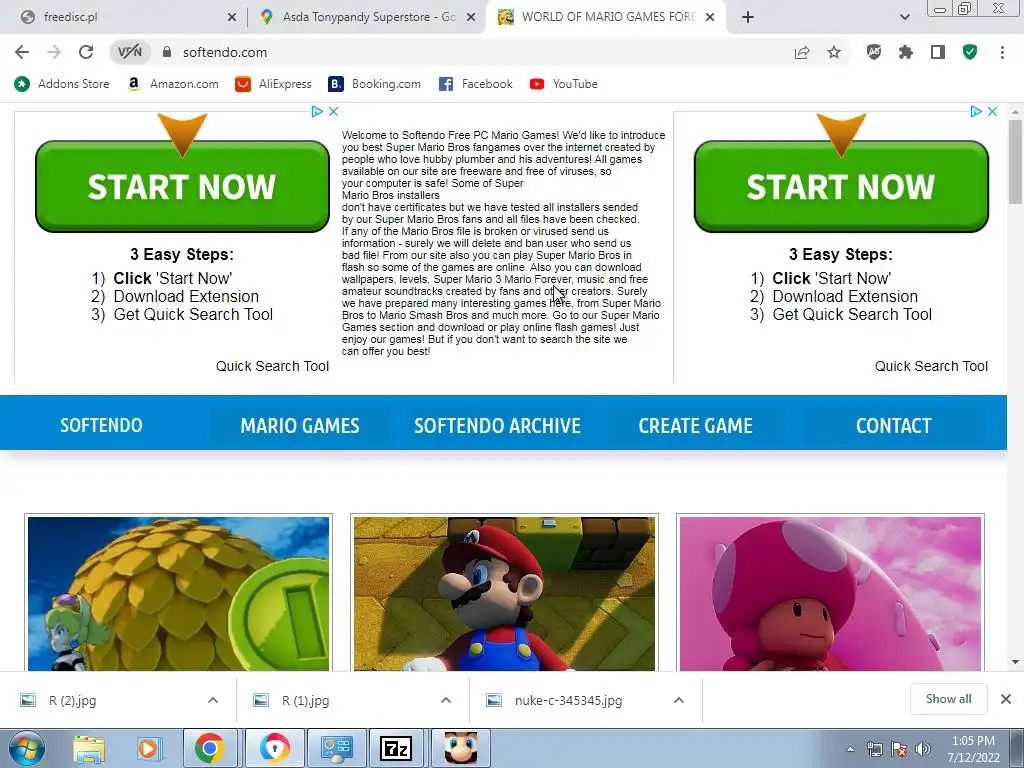This screenshot has width=1024, height=768.
Task: Expand the tab search dropdown arrow
Action: pos(904,18)
